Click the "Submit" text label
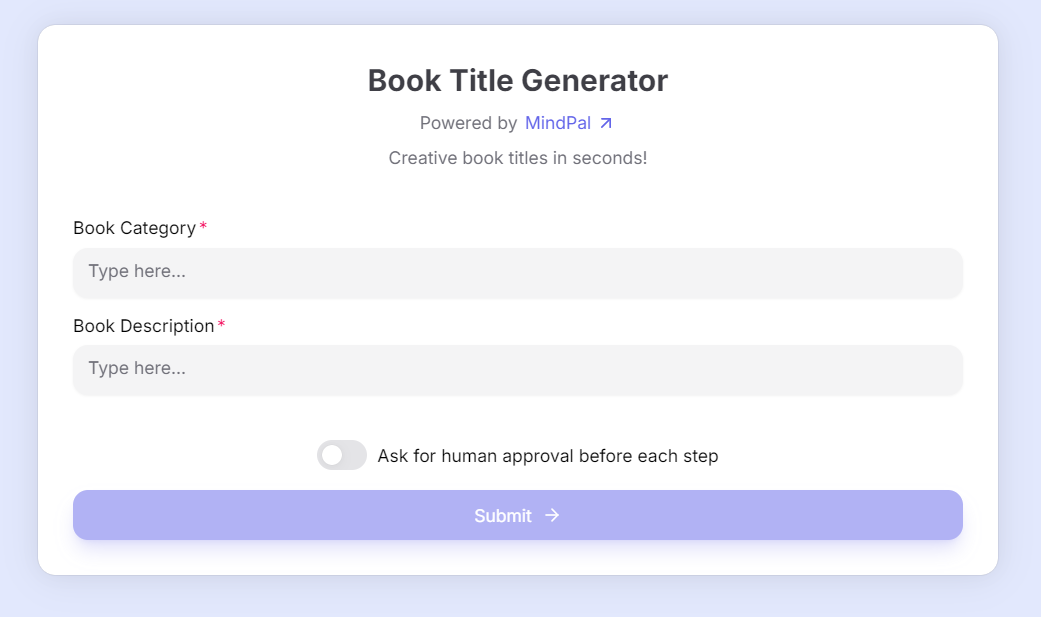 click(503, 516)
